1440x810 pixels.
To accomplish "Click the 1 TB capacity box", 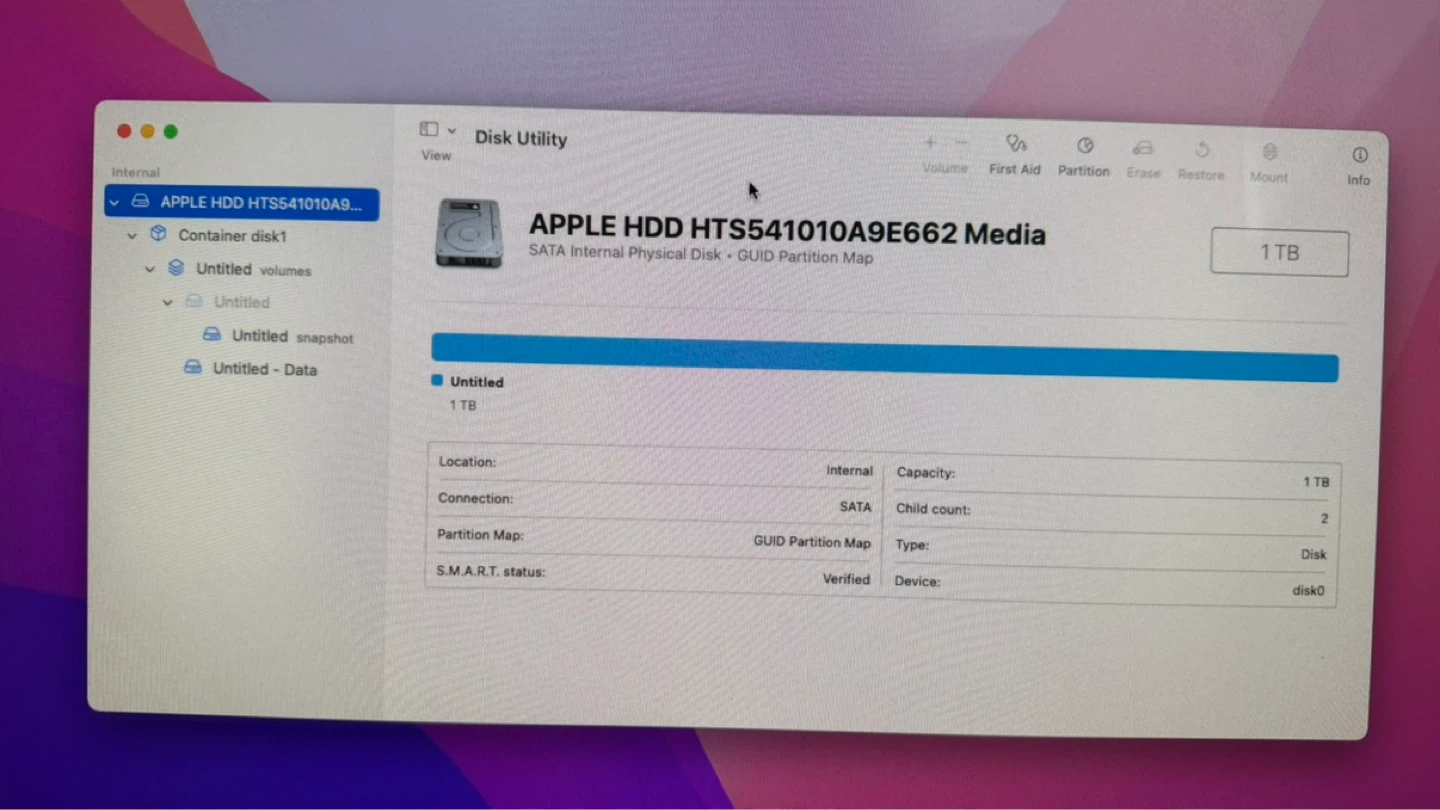I will (x=1279, y=253).
